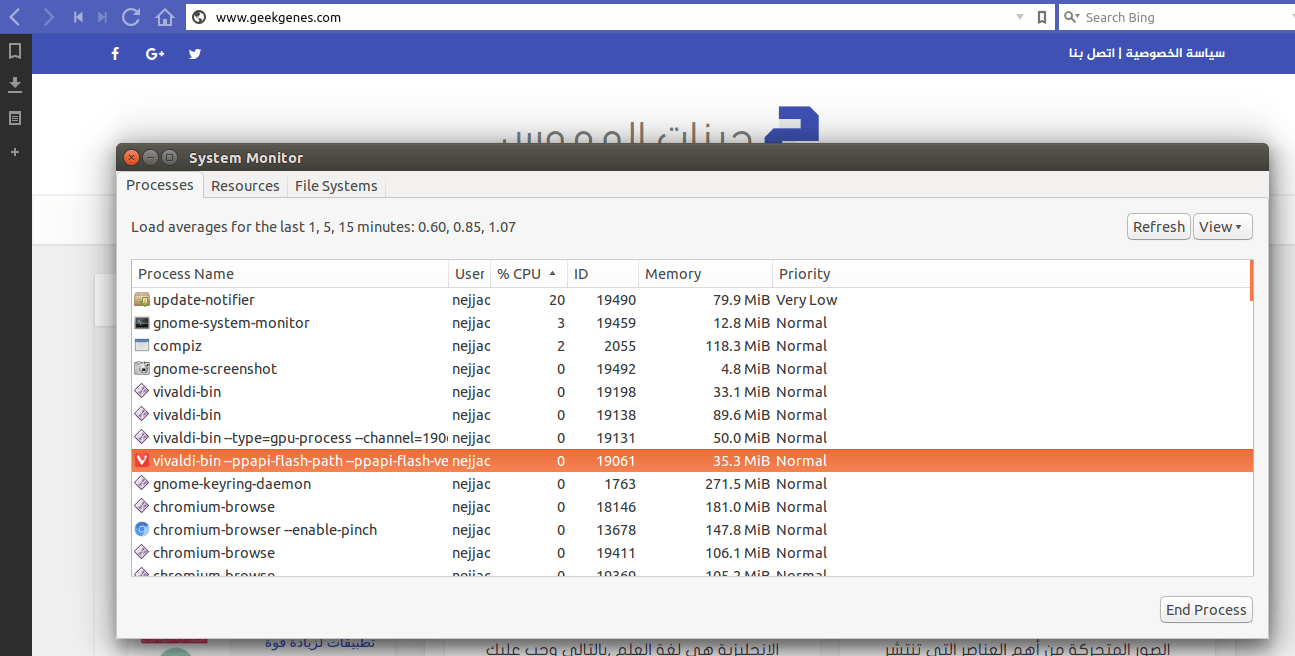Switch to the Resources tab
This screenshot has height=656, width=1295.
(x=245, y=186)
